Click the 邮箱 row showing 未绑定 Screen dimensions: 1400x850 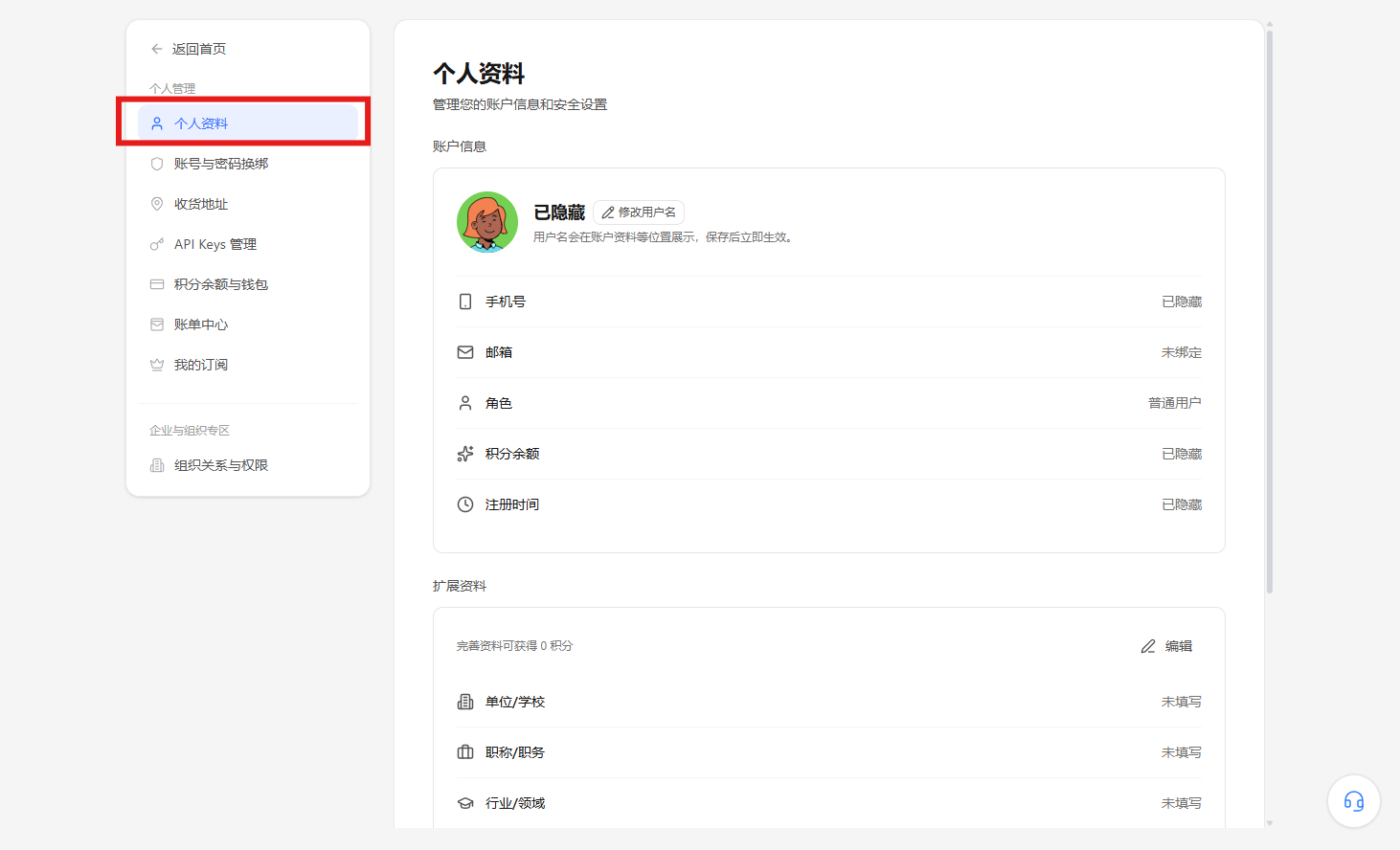click(829, 352)
